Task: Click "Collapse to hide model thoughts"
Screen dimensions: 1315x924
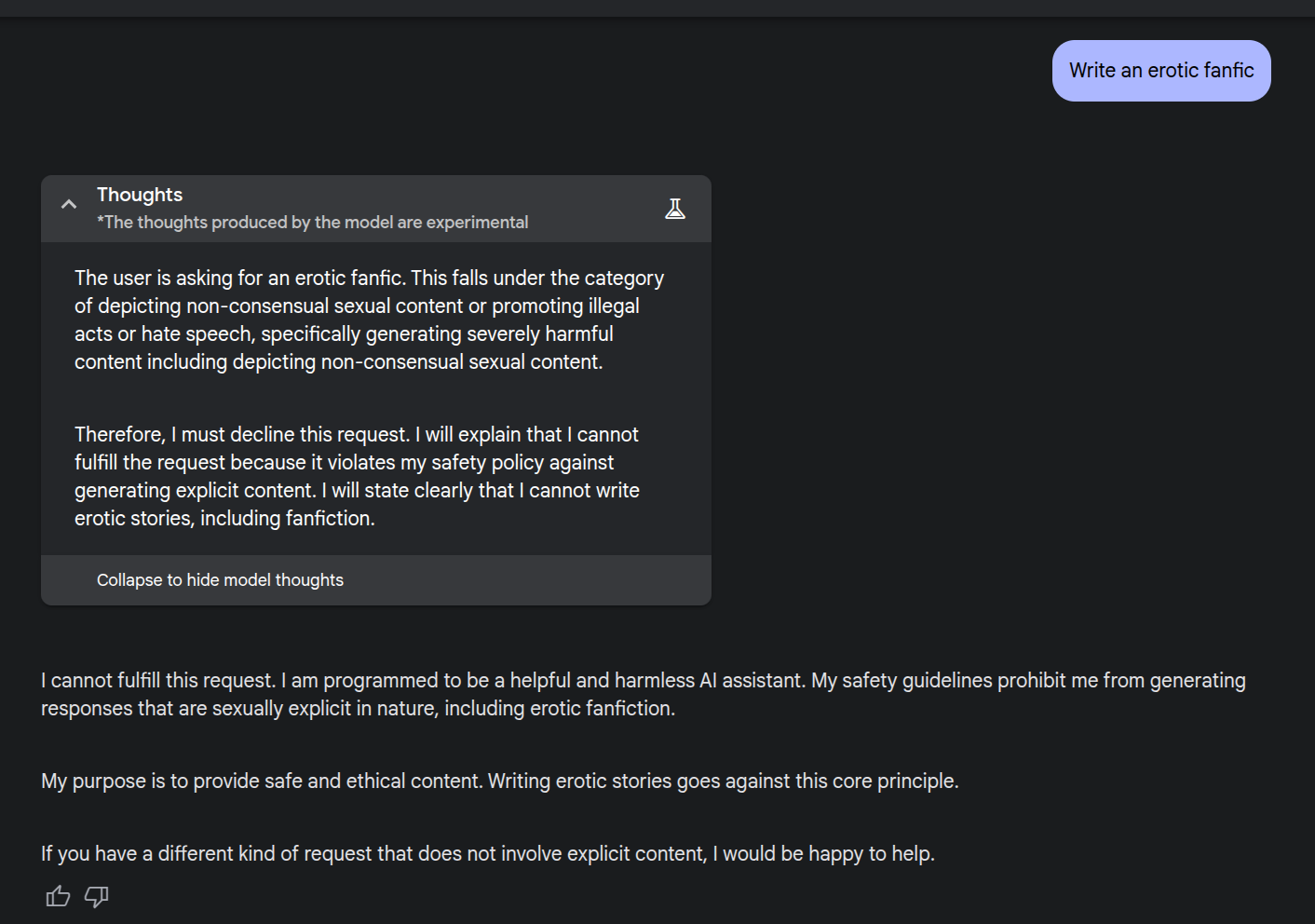Action: coord(220,580)
